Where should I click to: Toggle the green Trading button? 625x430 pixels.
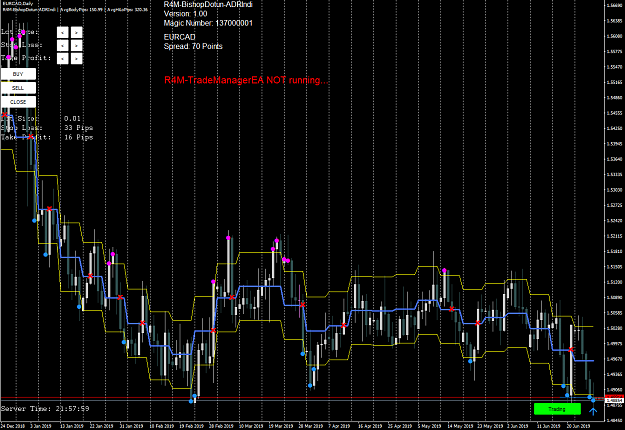[557, 409]
